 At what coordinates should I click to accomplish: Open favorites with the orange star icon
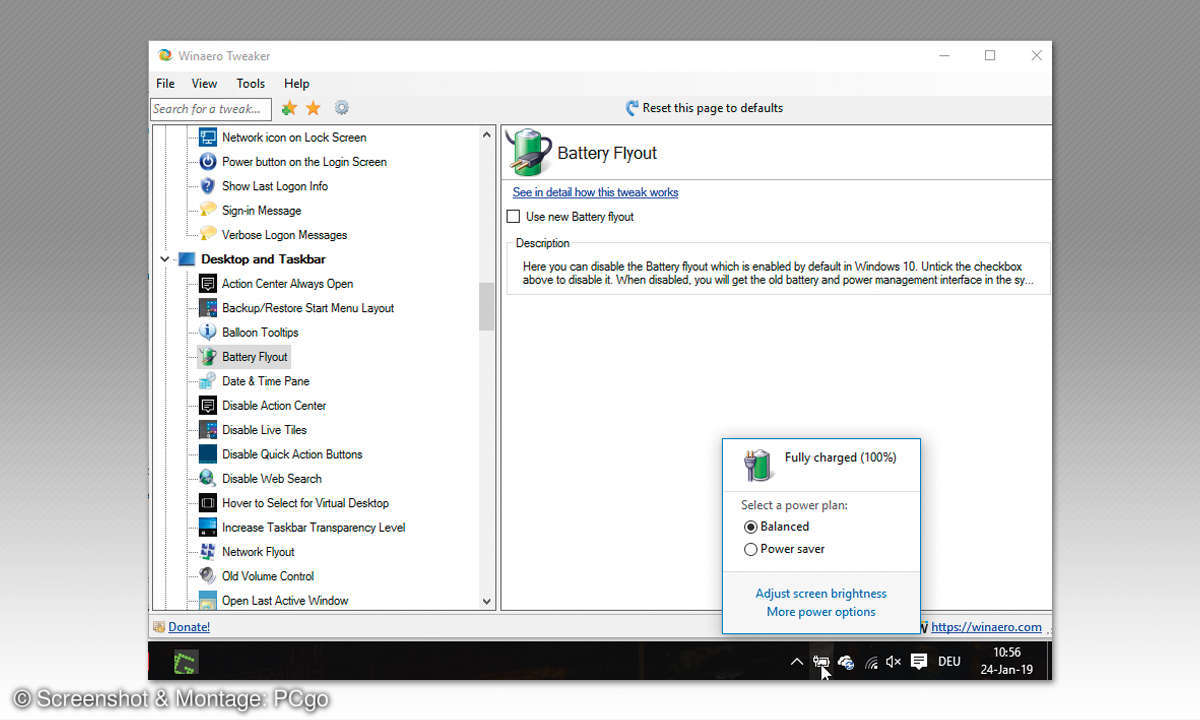coord(313,108)
